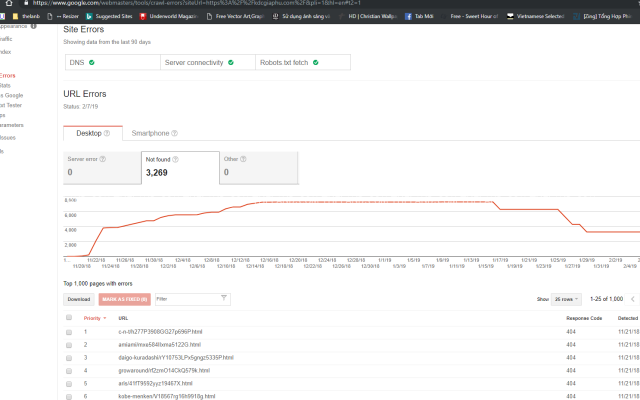Image resolution: width=640 pixels, height=400 pixels.
Task: Open the Underworld Magazine bookmark
Action: tap(169, 16)
